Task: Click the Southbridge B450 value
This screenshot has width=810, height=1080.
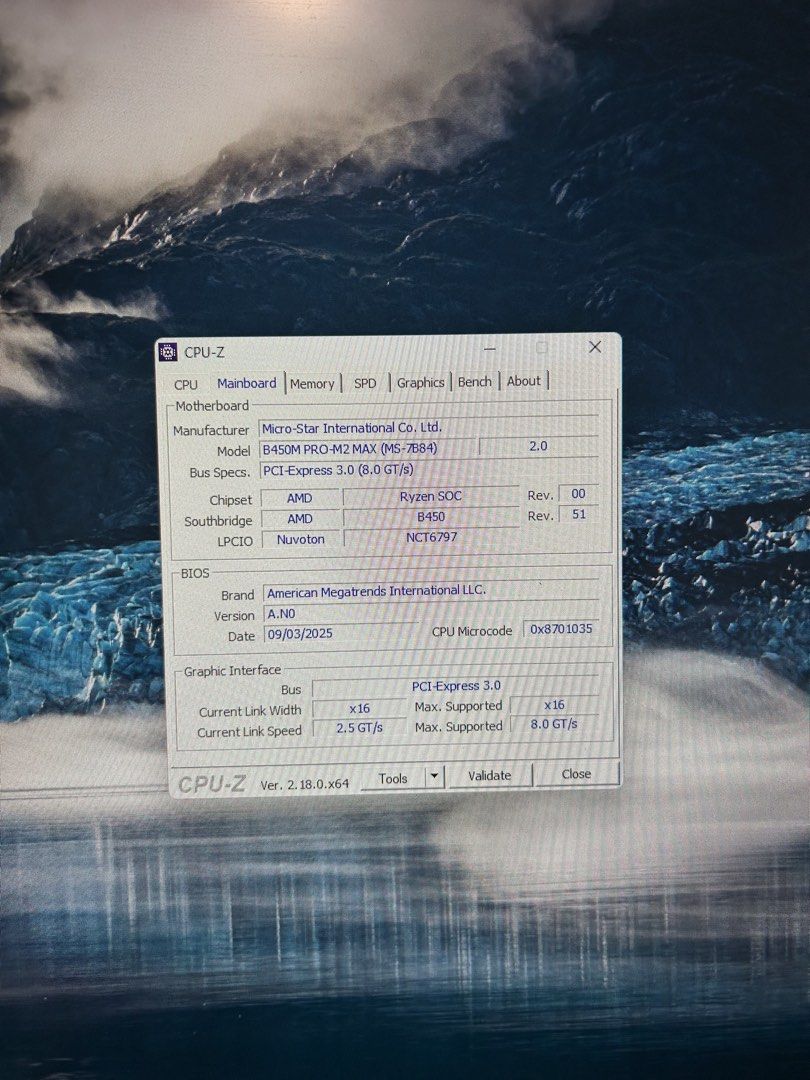Action: tap(430, 517)
